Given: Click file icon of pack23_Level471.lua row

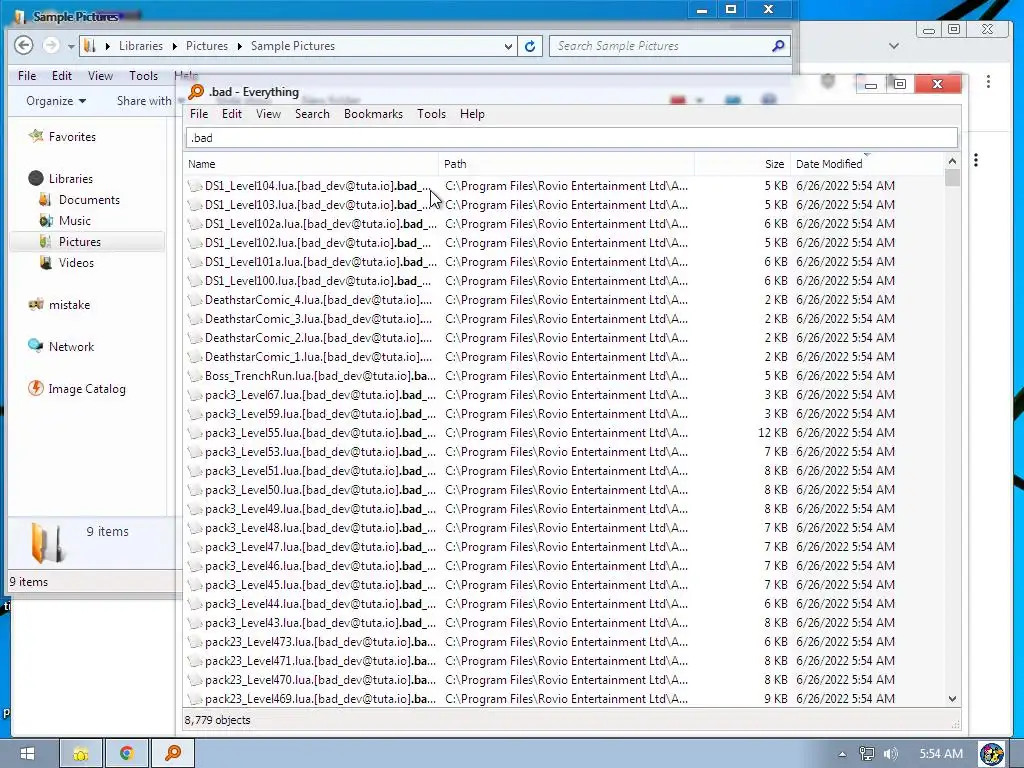Looking at the screenshot, I should (195, 661).
